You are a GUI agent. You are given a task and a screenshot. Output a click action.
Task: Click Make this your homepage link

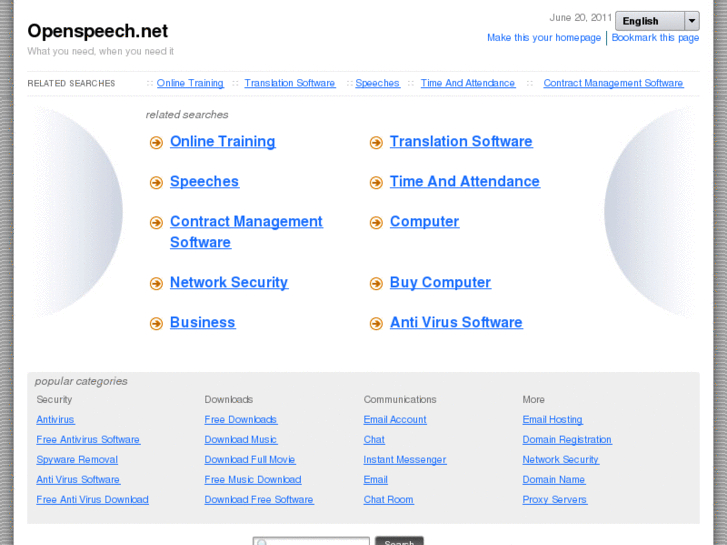(x=544, y=38)
